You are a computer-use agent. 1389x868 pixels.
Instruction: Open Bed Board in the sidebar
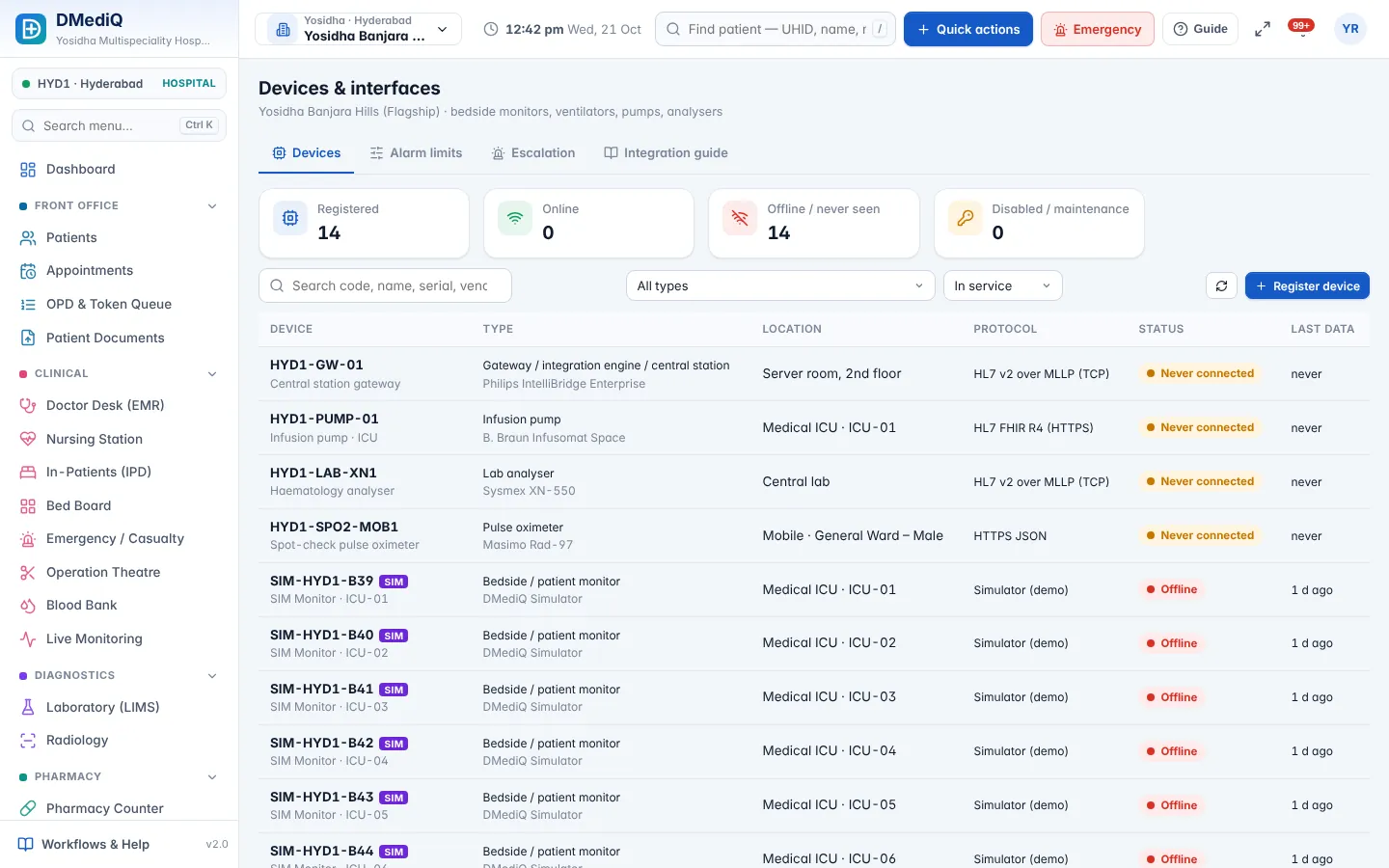120,505
